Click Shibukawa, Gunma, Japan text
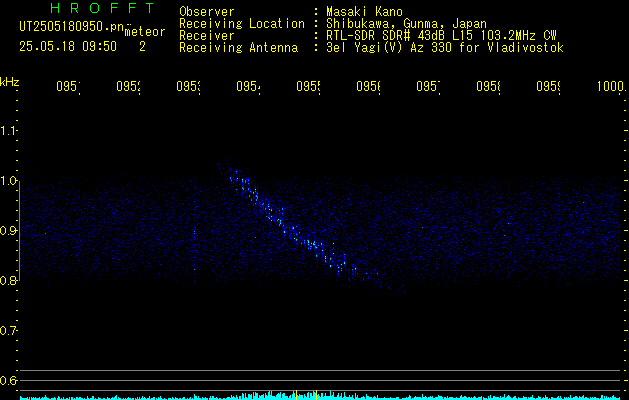The image size is (629, 400). (x=406, y=24)
